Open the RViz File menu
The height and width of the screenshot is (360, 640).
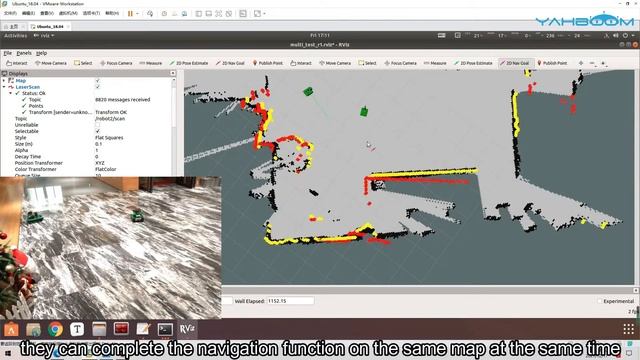pyautogui.click(x=8, y=53)
